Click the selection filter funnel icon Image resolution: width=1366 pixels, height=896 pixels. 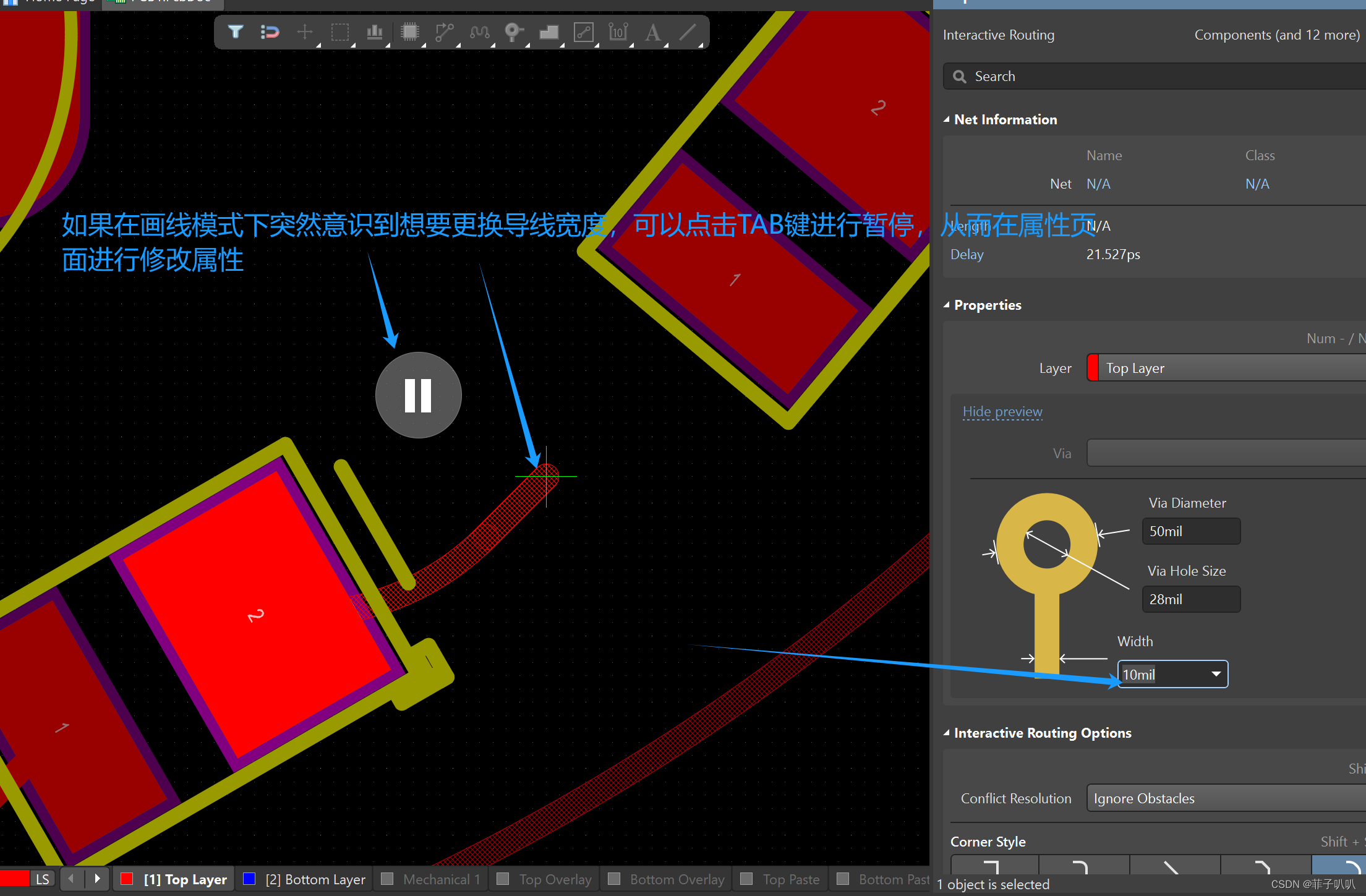[x=235, y=32]
